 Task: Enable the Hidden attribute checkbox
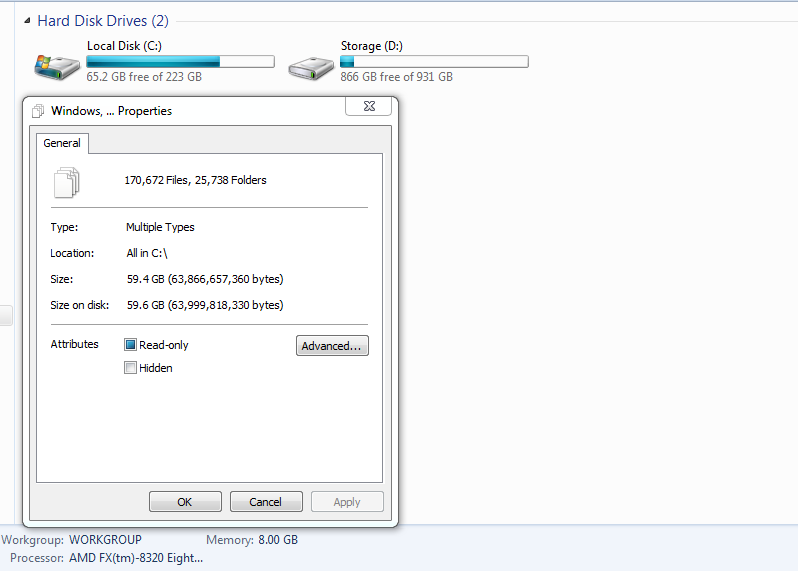pos(130,367)
